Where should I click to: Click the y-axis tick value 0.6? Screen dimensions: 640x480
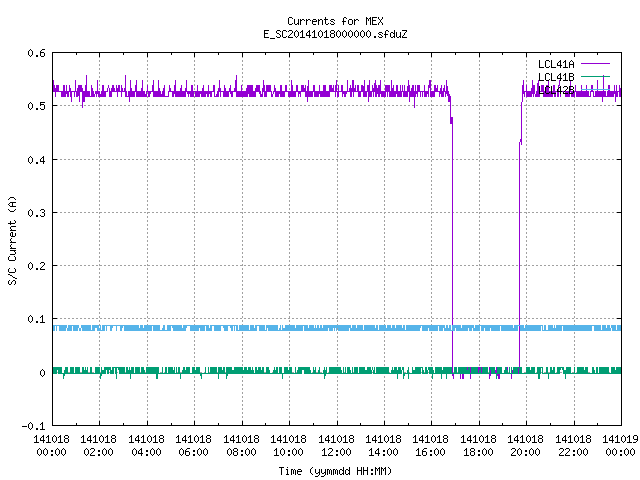pos(36,53)
